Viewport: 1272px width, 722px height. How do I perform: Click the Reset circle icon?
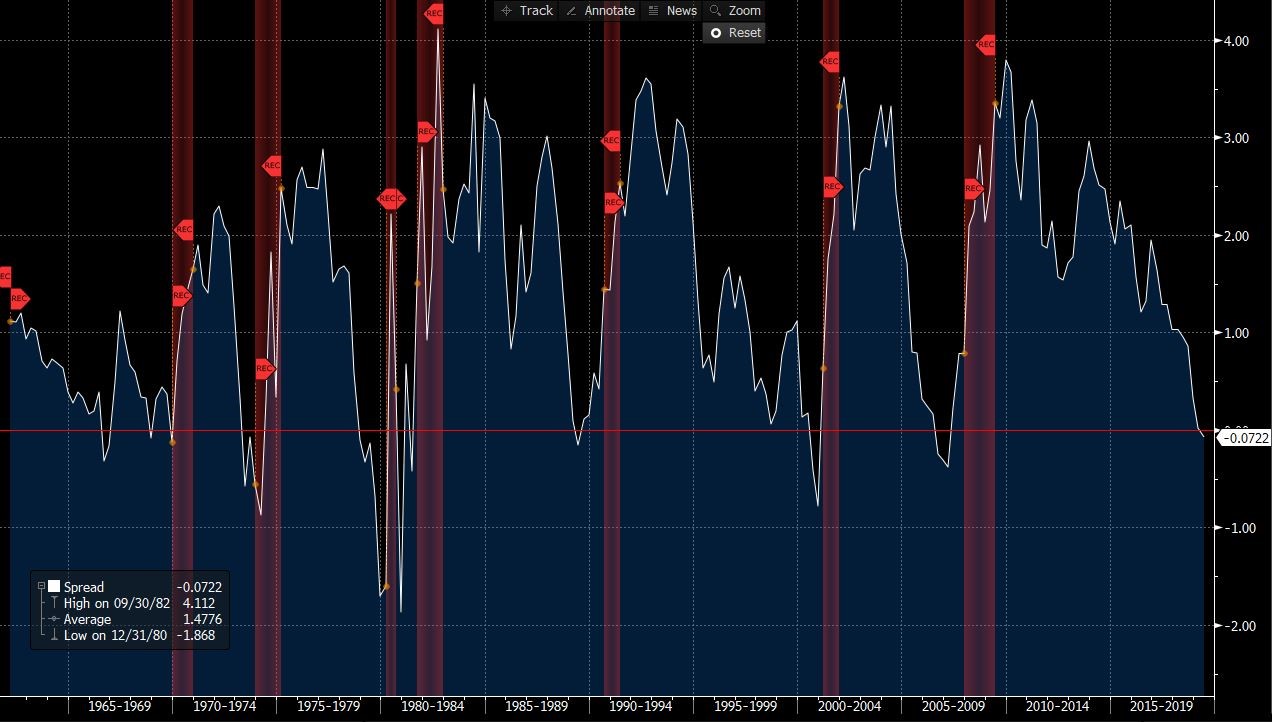pyautogui.click(x=715, y=32)
